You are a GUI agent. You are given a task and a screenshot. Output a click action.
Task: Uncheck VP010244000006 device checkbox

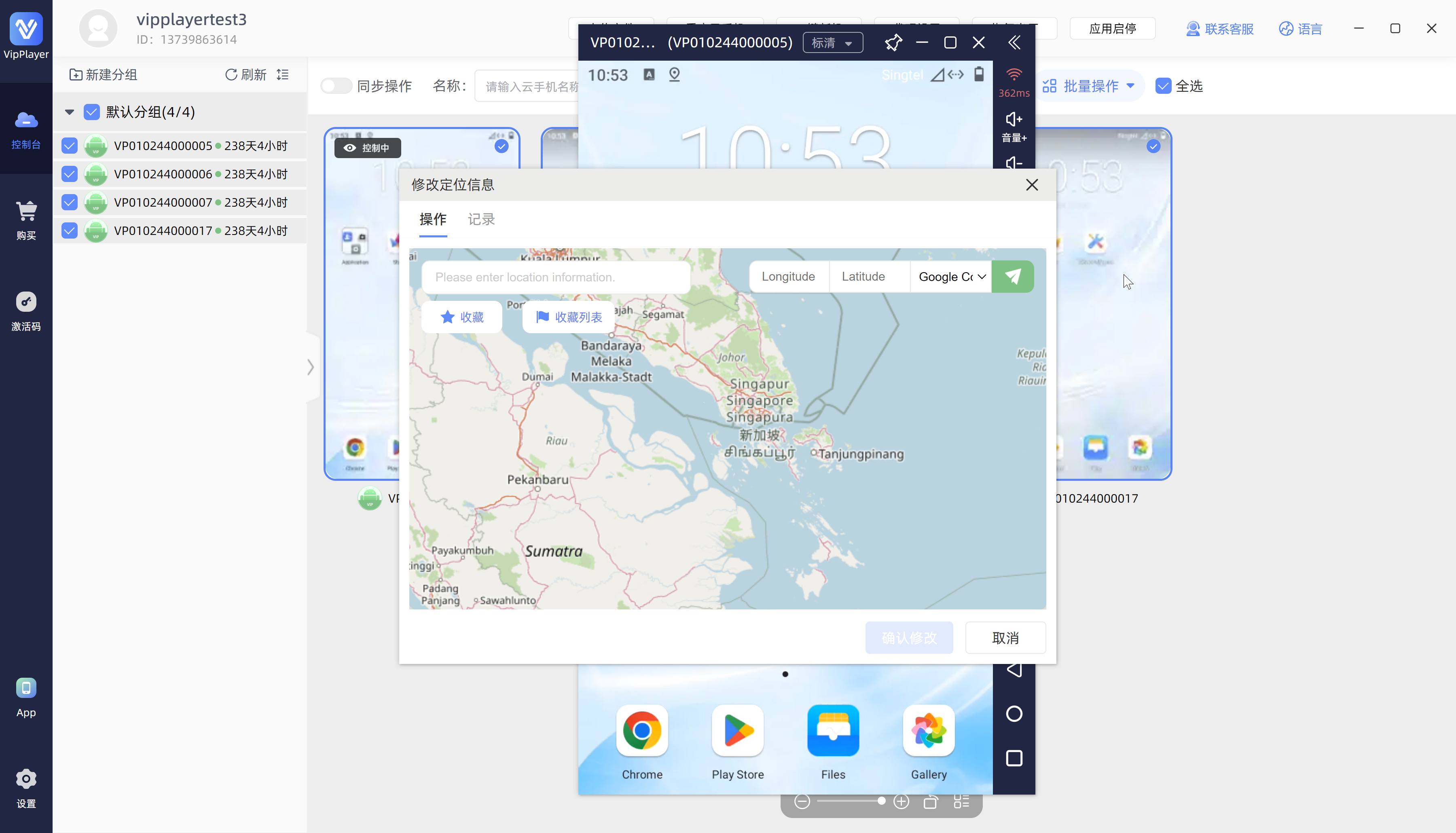[x=70, y=174]
